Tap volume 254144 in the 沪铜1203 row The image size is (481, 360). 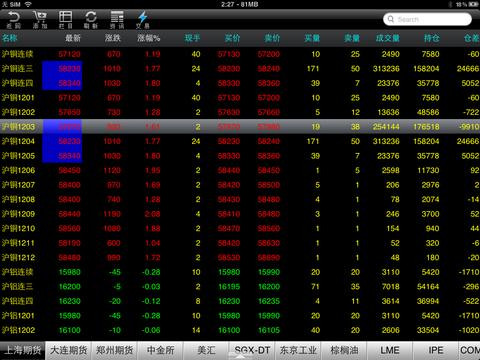tap(386, 127)
